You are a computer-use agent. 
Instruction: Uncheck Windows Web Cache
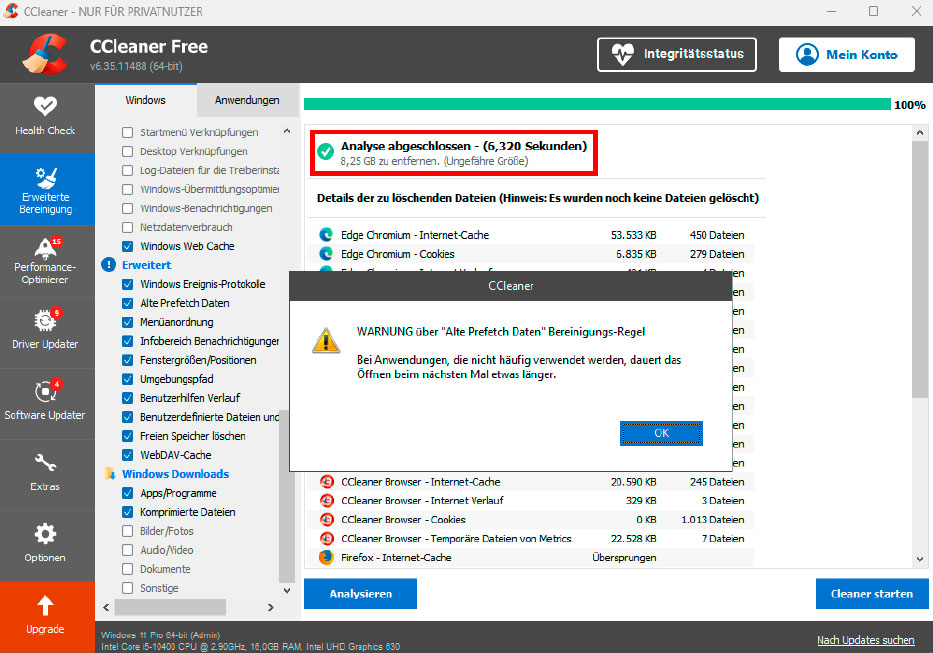127,246
